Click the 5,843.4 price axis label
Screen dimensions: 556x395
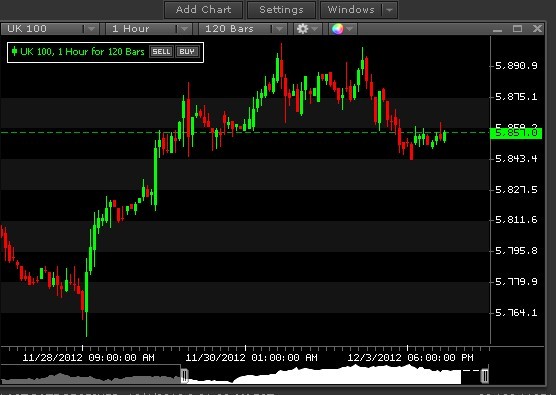pyautogui.click(x=516, y=159)
